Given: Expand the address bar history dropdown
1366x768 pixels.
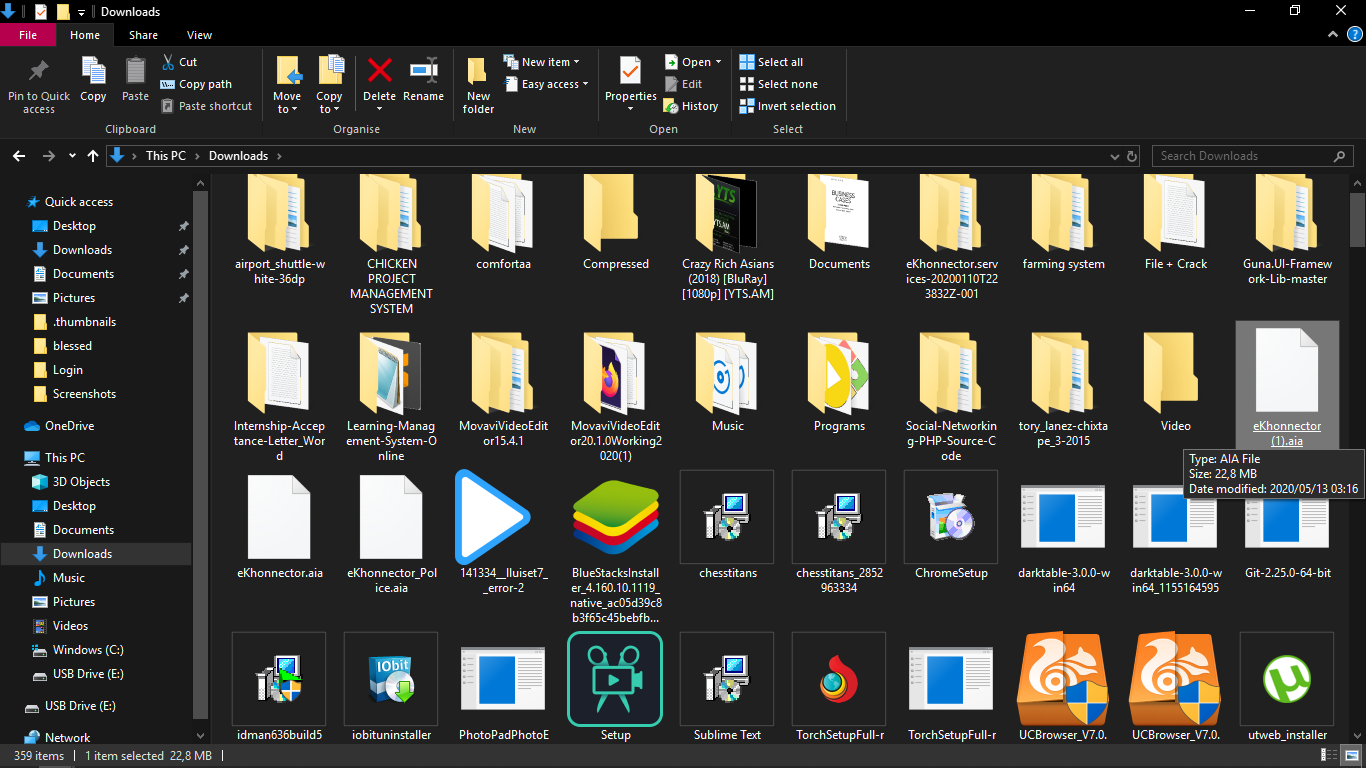Looking at the screenshot, I should [1115, 156].
